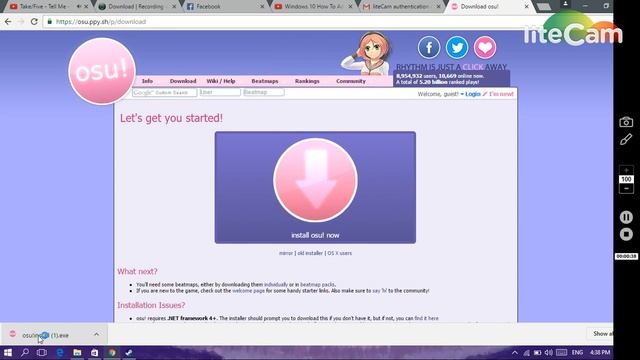Switch to Windows 10 How To tab
The height and width of the screenshot is (360, 640).
pos(313,7)
